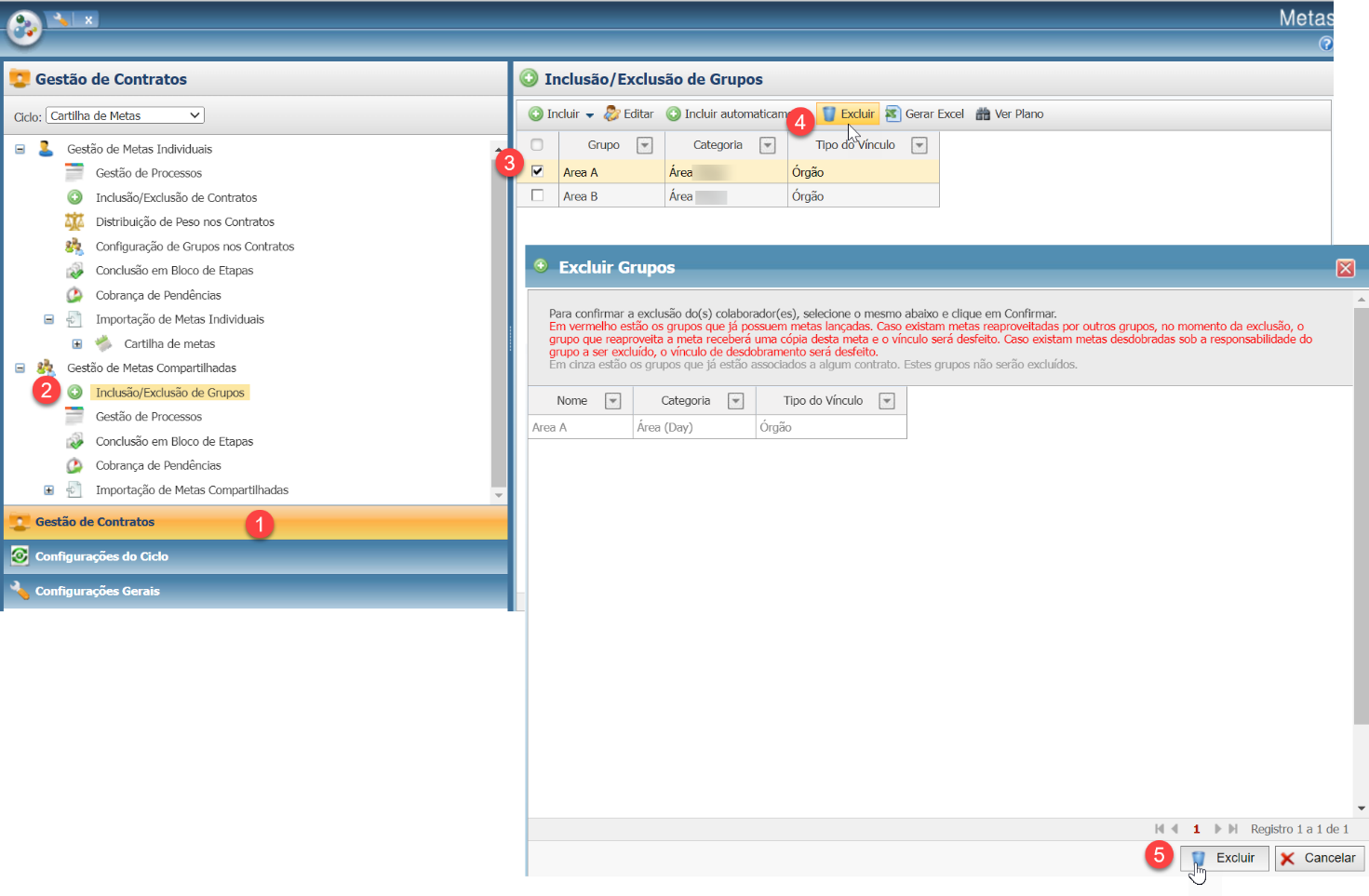
Task: Click the Cartilha de metas tree icon
Action: point(103,343)
